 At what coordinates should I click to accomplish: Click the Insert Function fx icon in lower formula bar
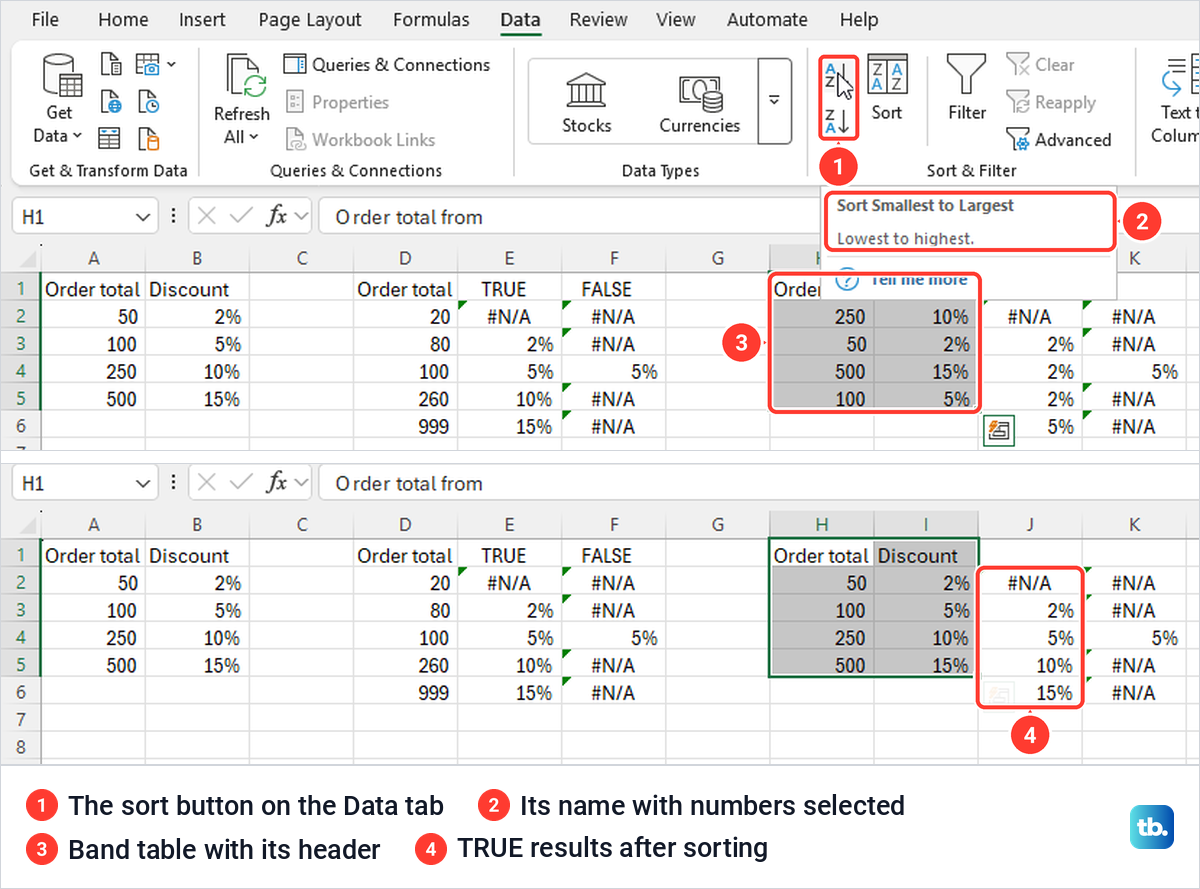(277, 483)
